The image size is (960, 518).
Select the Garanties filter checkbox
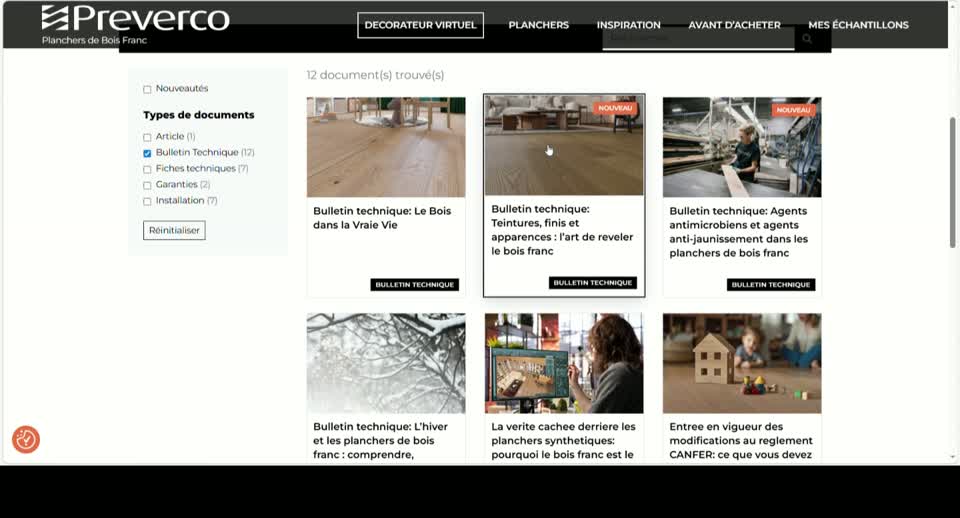pyautogui.click(x=147, y=185)
